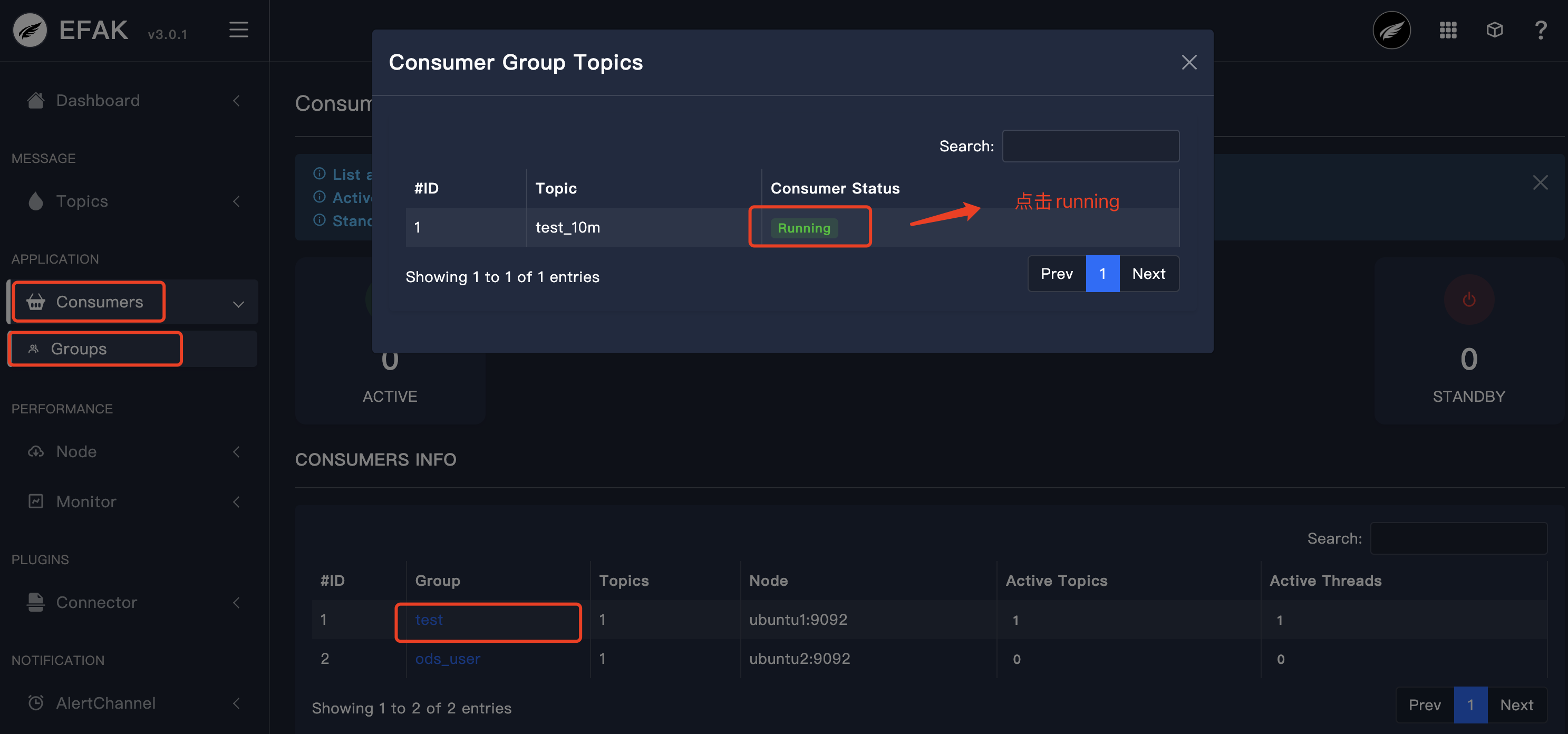Focus the dialog Search input field
This screenshot has height=734, width=1568.
pos(1090,146)
